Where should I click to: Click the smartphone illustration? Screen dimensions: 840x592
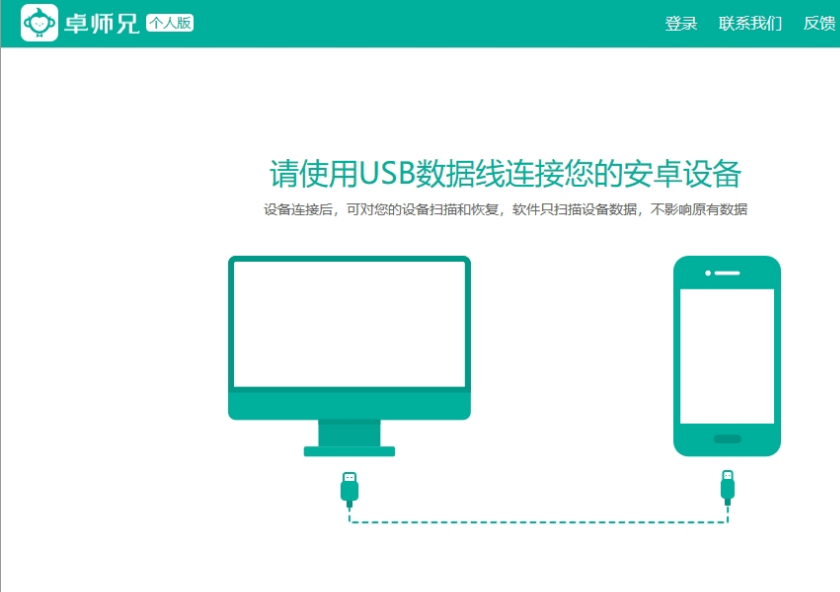click(727, 355)
